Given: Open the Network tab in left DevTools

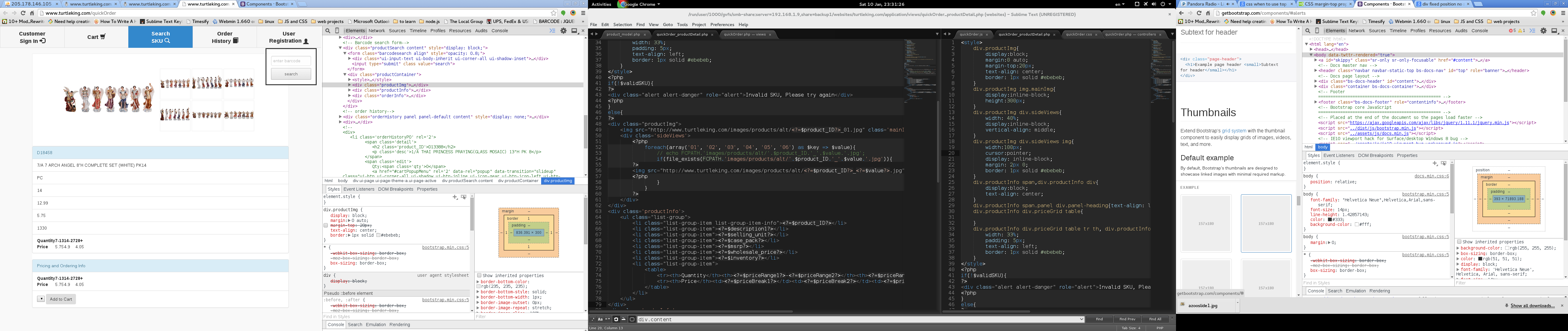Looking at the screenshot, I should 376,30.
